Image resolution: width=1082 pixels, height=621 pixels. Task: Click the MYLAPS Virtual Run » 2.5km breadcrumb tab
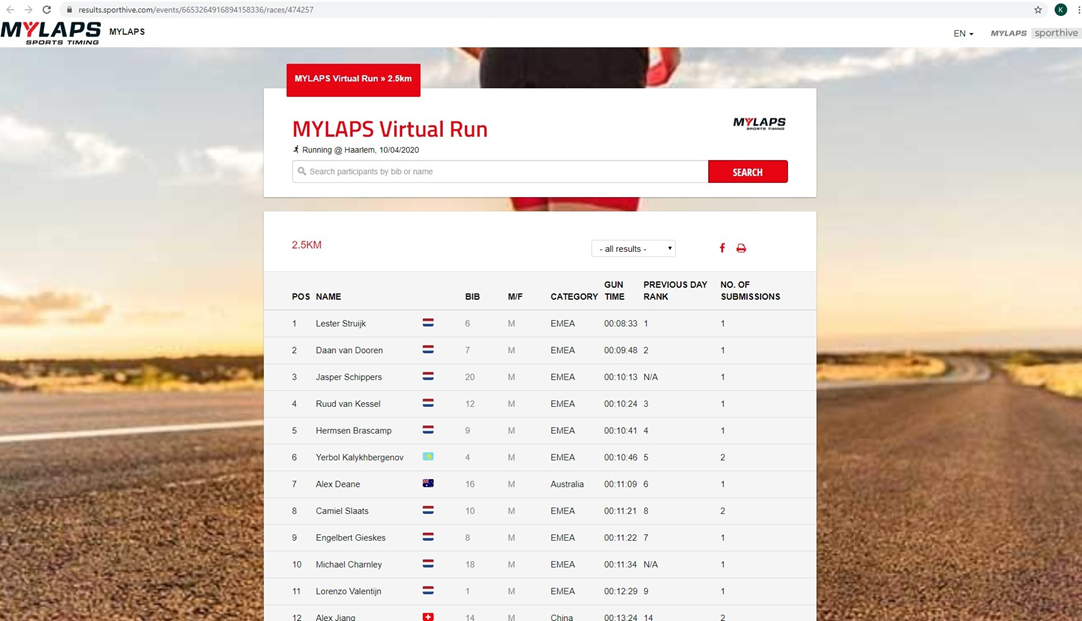tap(353, 79)
